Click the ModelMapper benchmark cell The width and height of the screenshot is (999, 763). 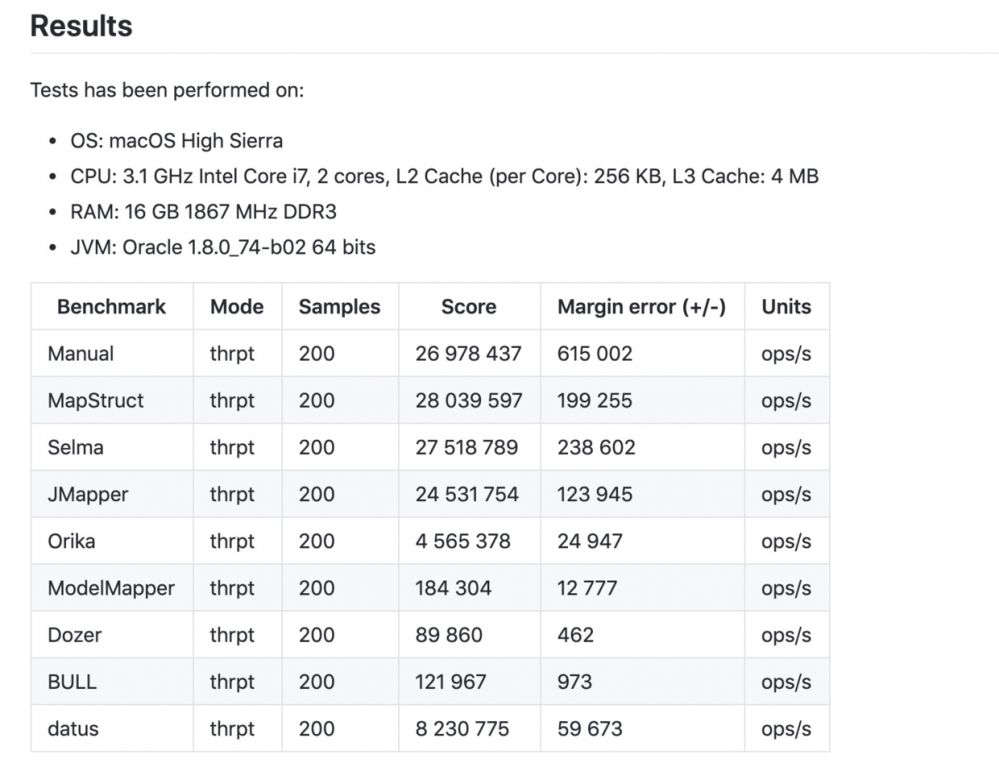pyautogui.click(x=111, y=589)
